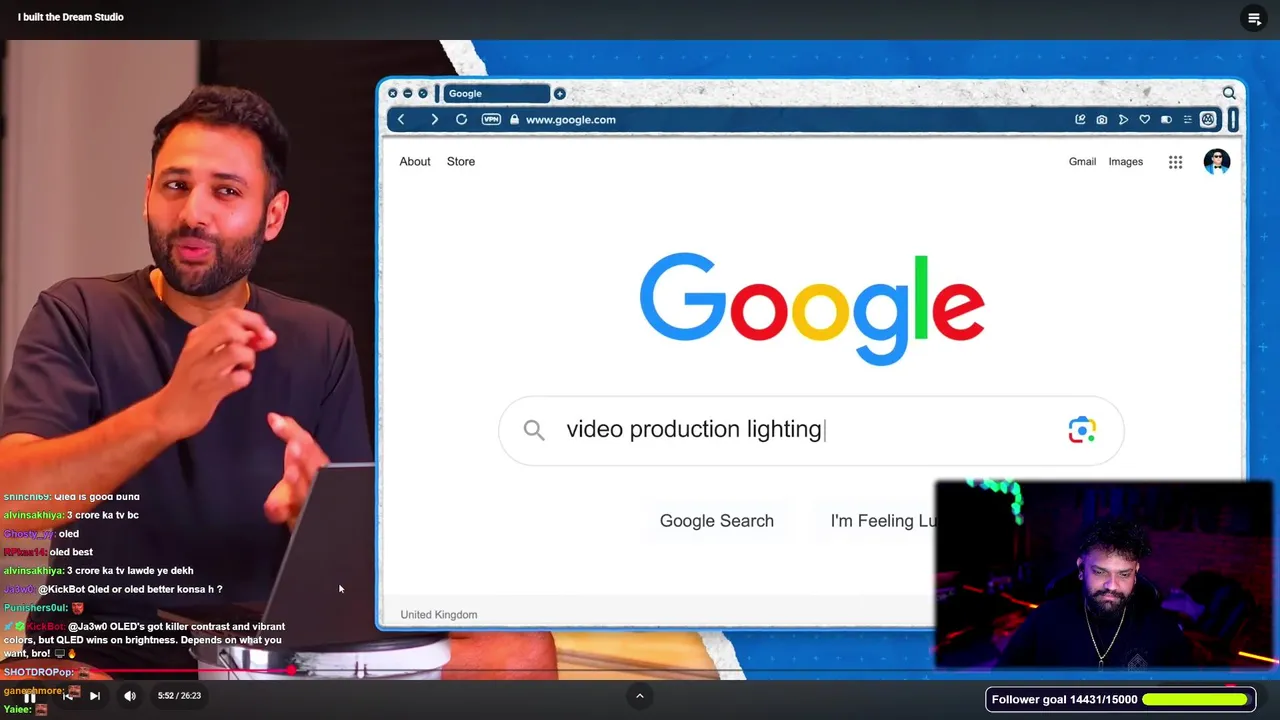Open the Google apps grid
Screen dimensions: 1280x720
(x=1176, y=162)
